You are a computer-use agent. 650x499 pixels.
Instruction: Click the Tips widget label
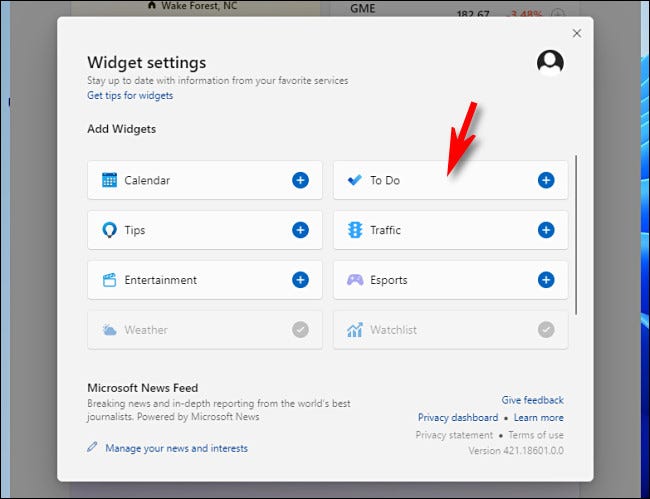(x=135, y=230)
